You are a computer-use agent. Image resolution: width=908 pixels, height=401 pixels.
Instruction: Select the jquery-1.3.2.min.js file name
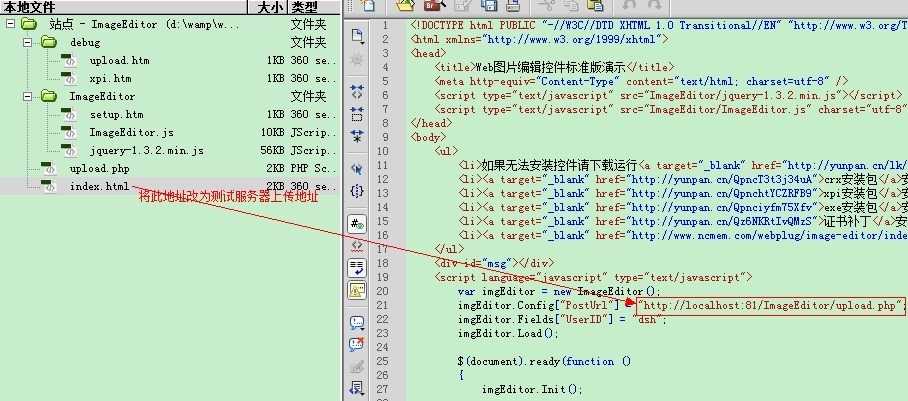(x=147, y=151)
